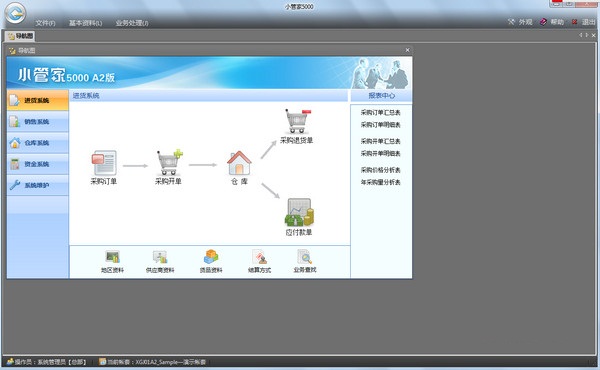Viewport: 600px width, 370px height.
Task: Click the 帮助 help button
Action: [552, 22]
